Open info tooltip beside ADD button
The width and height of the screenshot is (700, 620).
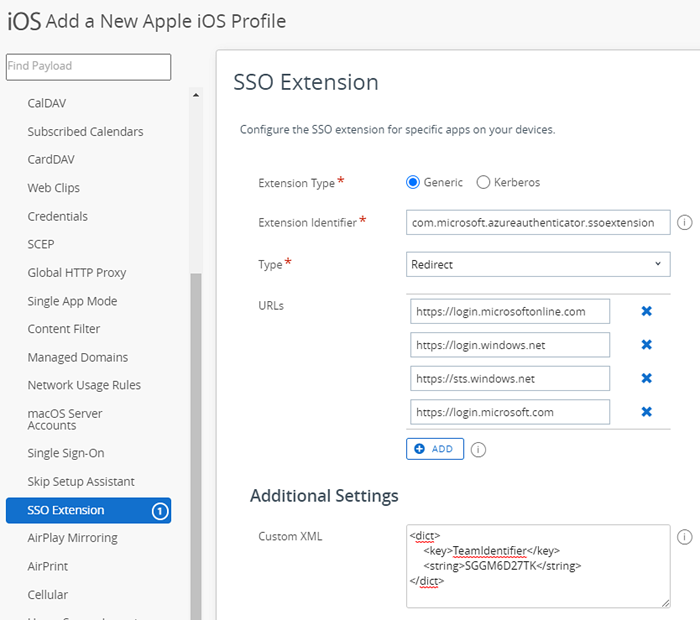478,449
